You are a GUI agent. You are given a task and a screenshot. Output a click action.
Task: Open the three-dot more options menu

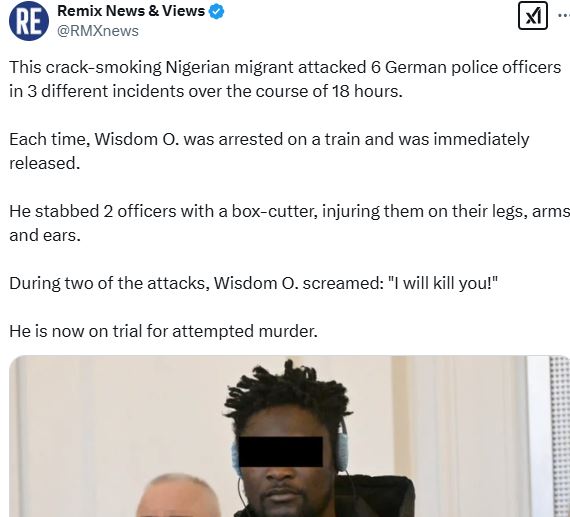pyautogui.click(x=564, y=15)
